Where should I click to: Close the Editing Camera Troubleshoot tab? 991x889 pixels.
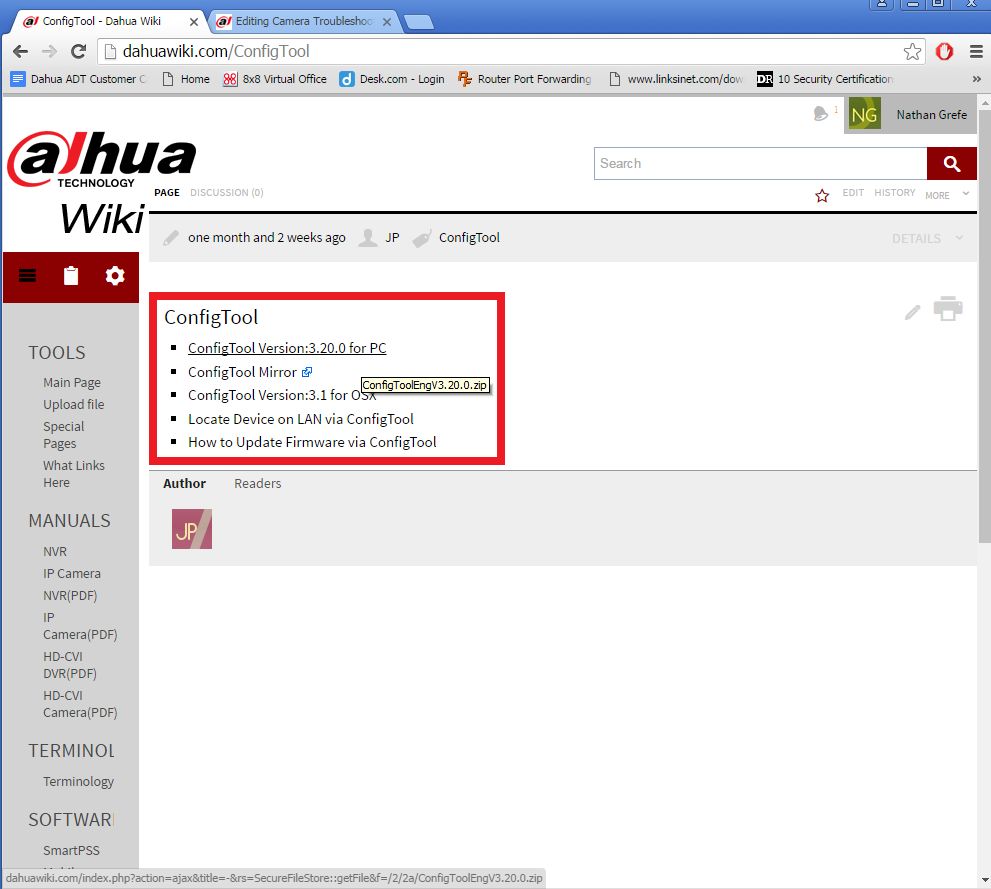click(387, 21)
